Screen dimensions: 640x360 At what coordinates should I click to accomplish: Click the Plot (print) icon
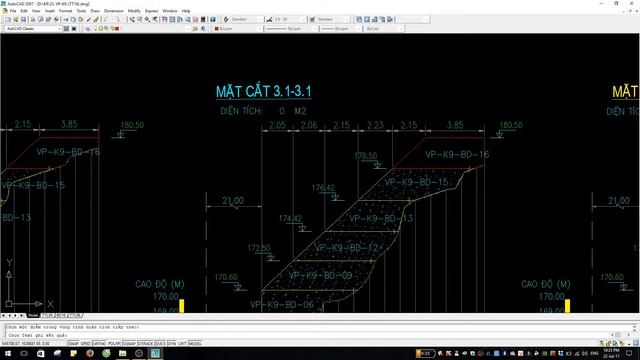coord(33,20)
